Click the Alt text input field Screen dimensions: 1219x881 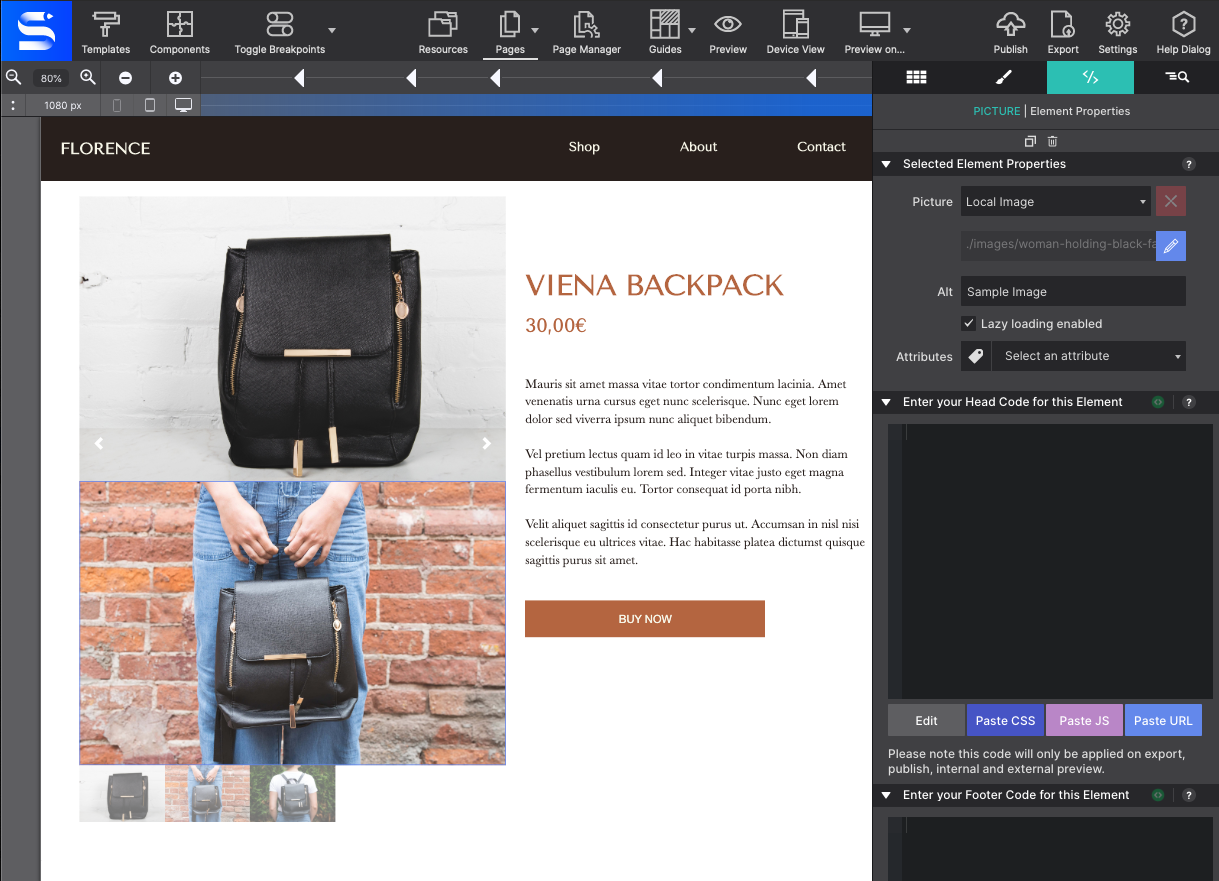(x=1072, y=292)
